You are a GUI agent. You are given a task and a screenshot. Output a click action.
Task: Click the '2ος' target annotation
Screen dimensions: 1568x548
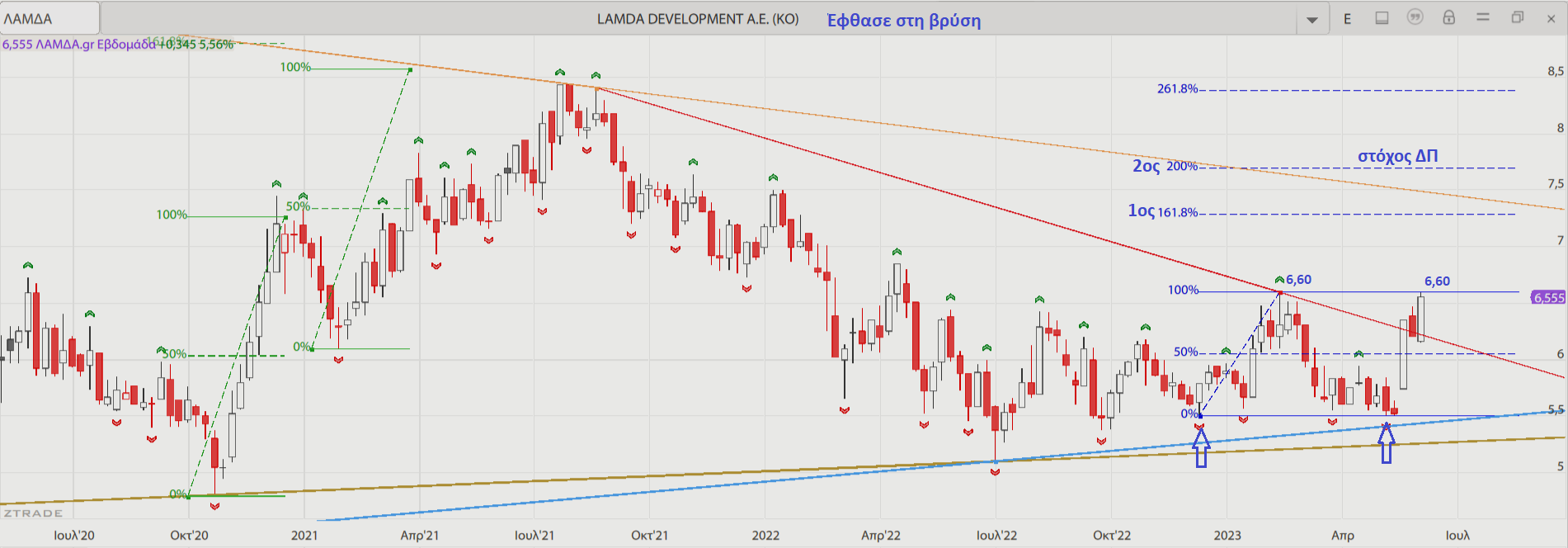(1146, 166)
